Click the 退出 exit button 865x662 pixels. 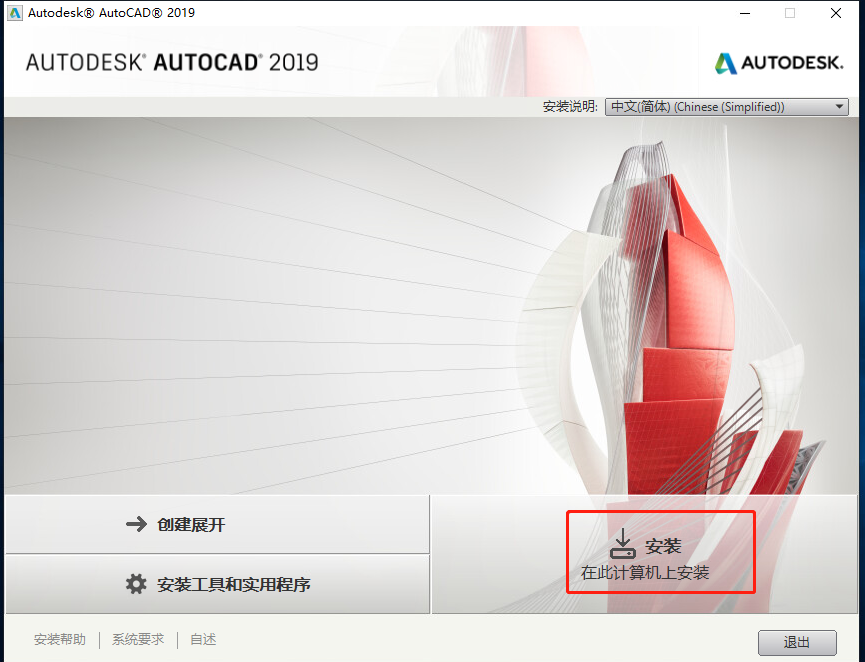point(797,643)
